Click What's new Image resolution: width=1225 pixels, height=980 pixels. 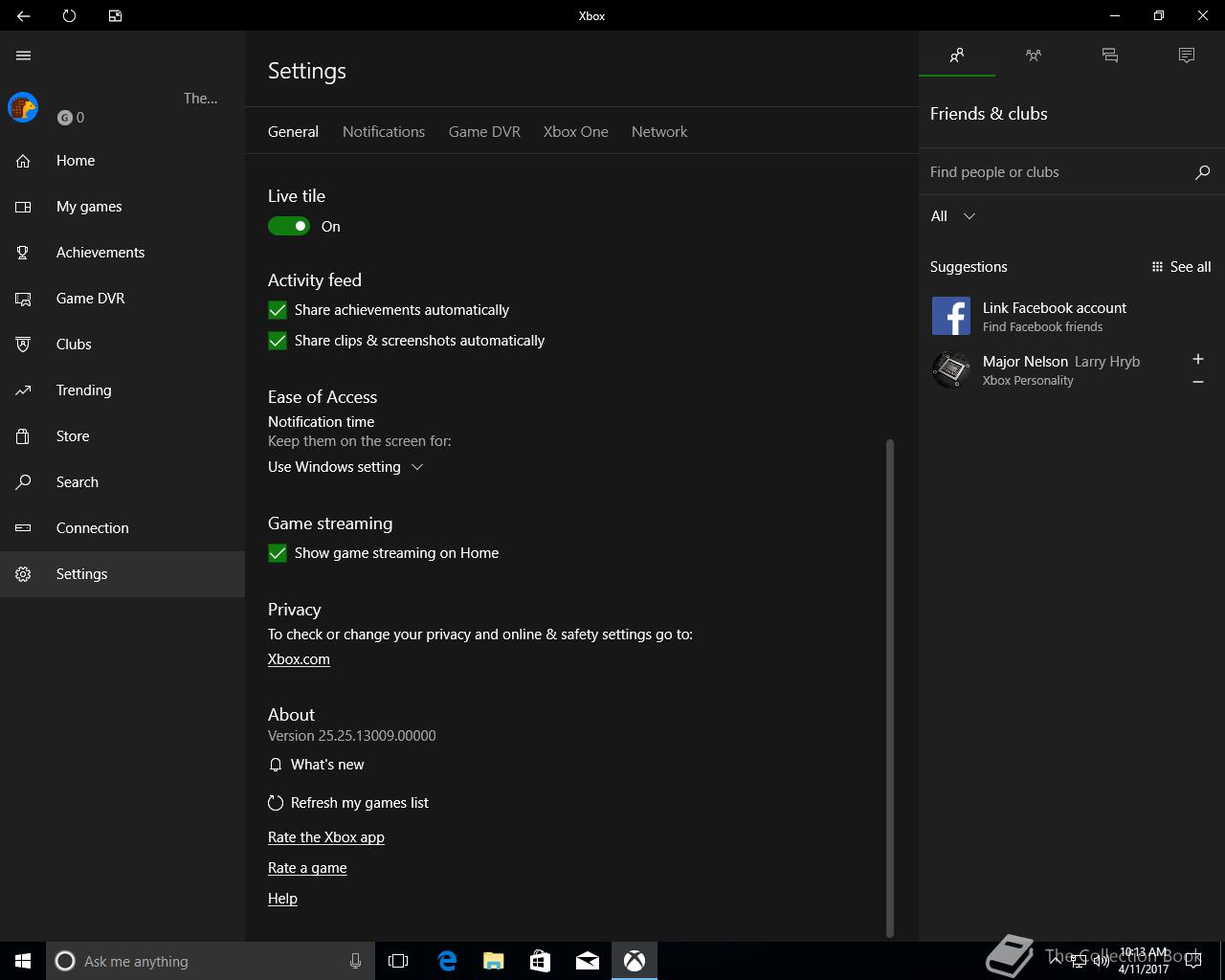point(317,765)
